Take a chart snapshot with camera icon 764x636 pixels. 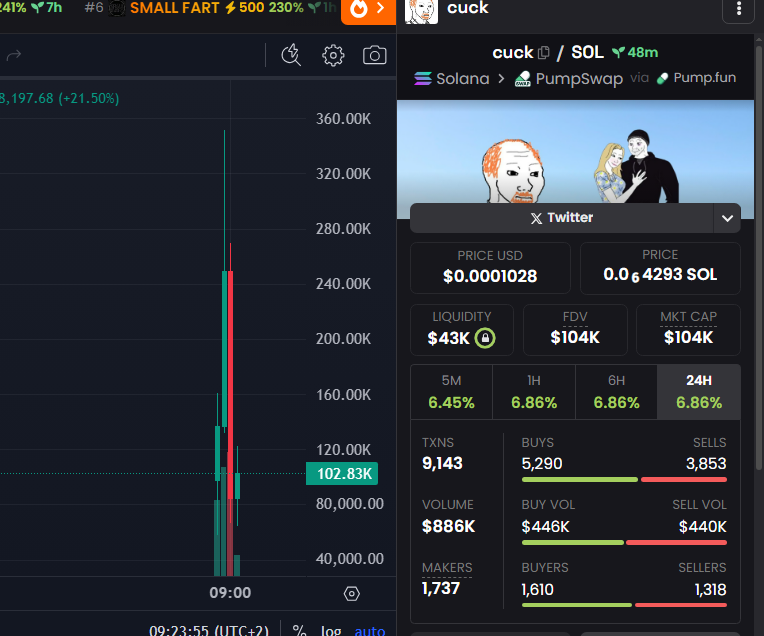point(375,55)
